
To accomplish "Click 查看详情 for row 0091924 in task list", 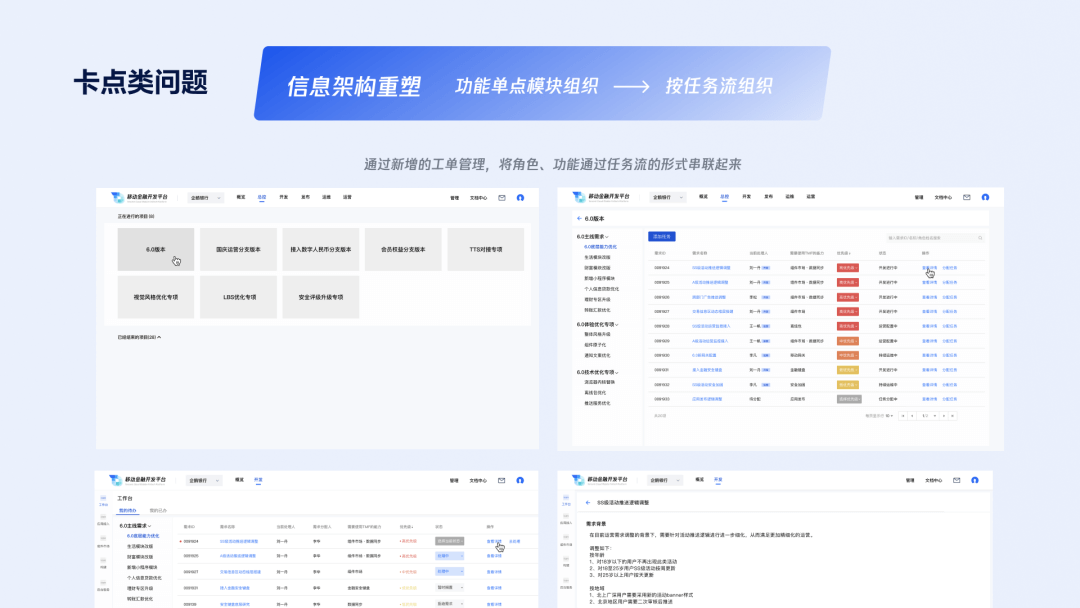I will pyautogui.click(x=929, y=268).
